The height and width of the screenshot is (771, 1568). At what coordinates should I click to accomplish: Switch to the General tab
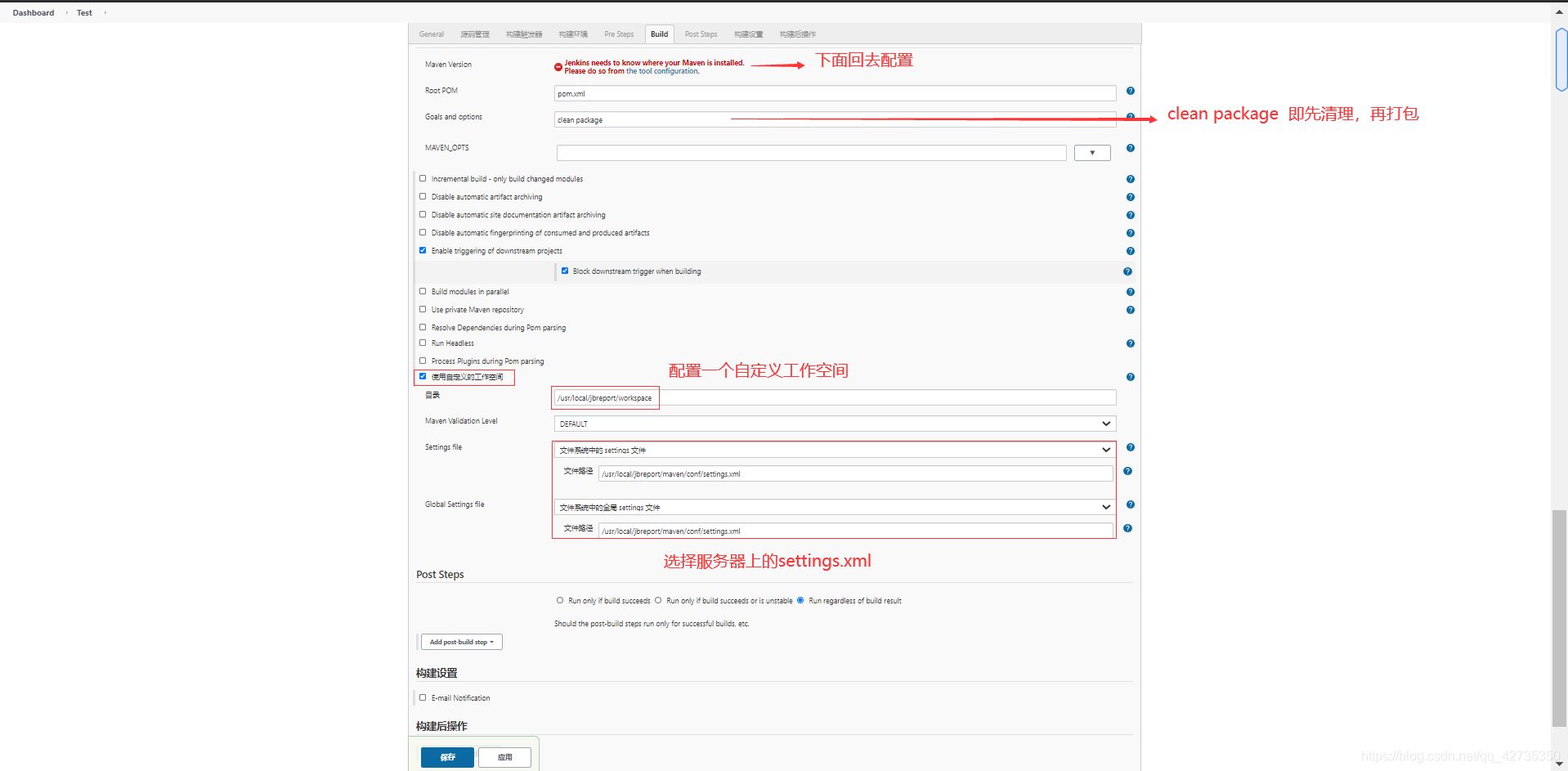(x=432, y=34)
